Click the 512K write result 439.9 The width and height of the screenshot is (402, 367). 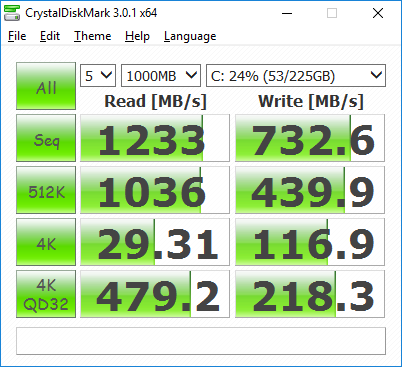(x=310, y=190)
